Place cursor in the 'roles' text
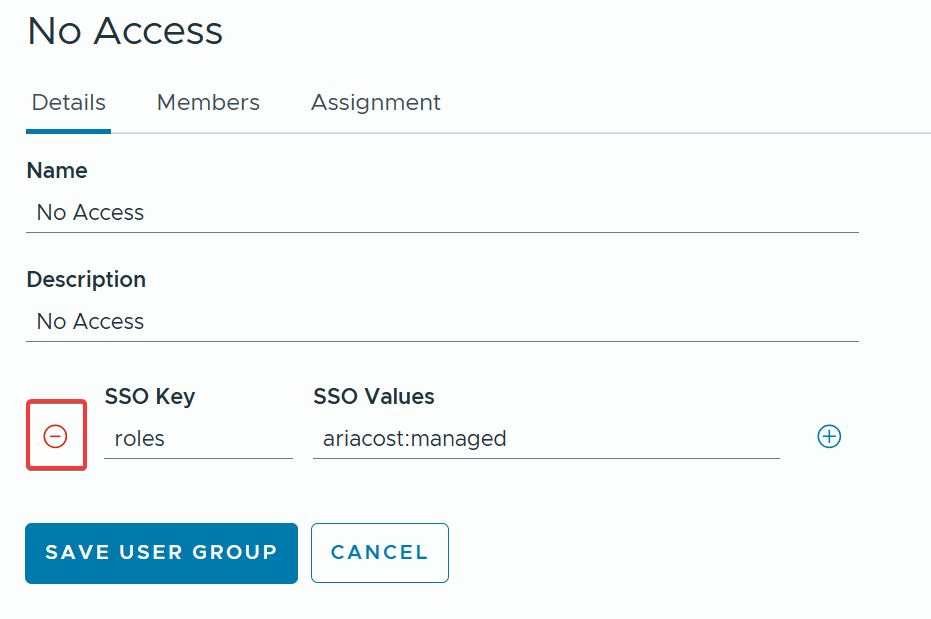Image resolution: width=931 pixels, height=619 pixels. [x=139, y=438]
